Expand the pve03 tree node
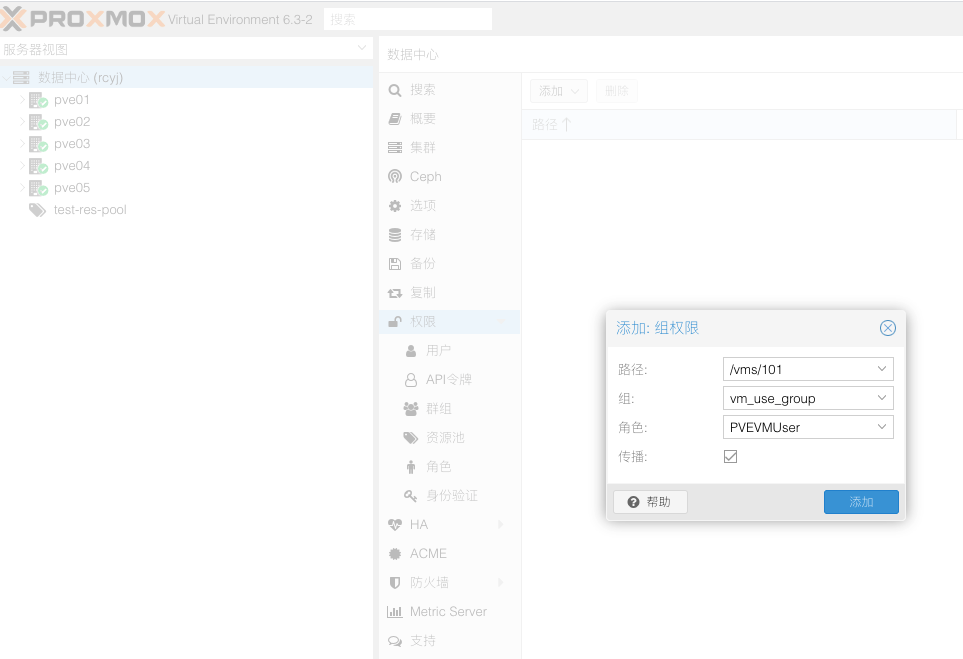This screenshot has width=963, height=659. pos(23,144)
